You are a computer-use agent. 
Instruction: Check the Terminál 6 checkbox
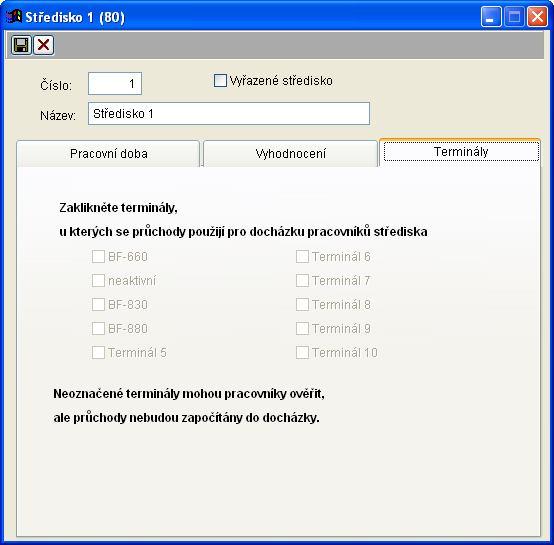click(x=302, y=256)
